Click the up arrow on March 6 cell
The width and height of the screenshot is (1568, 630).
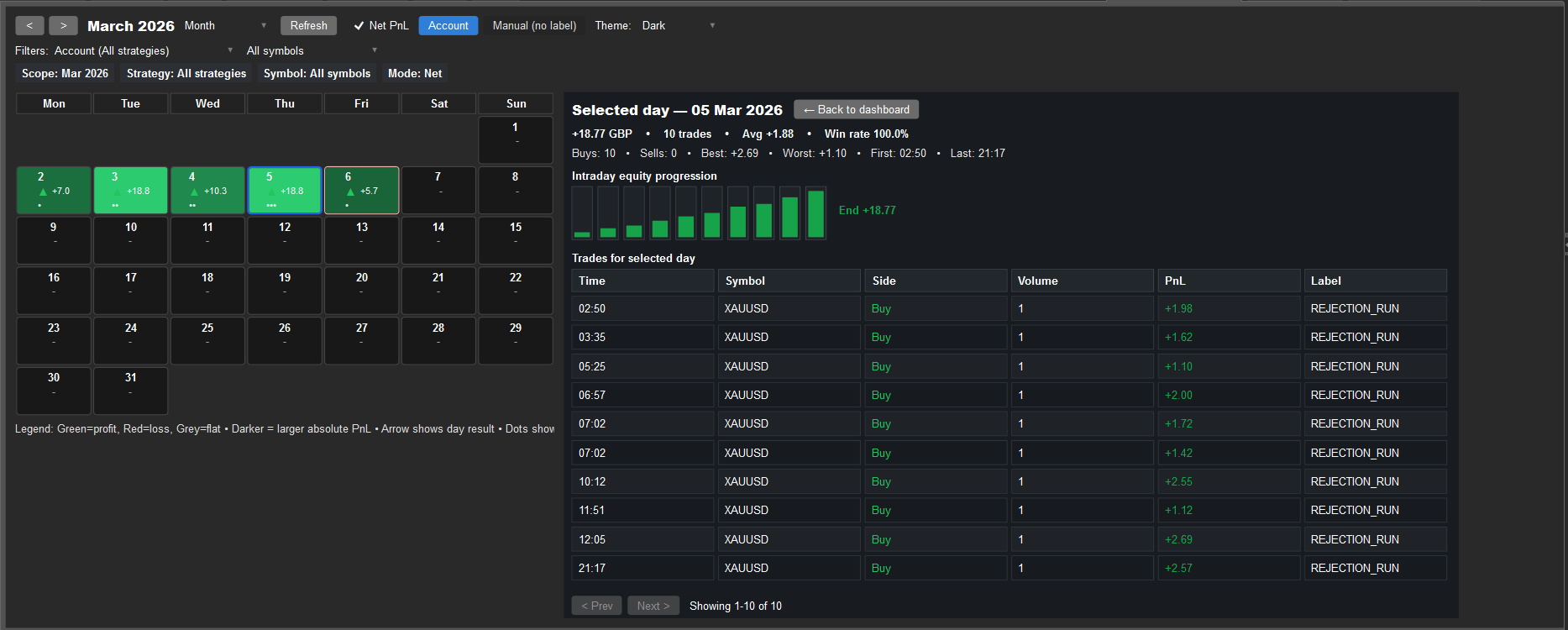tap(350, 192)
